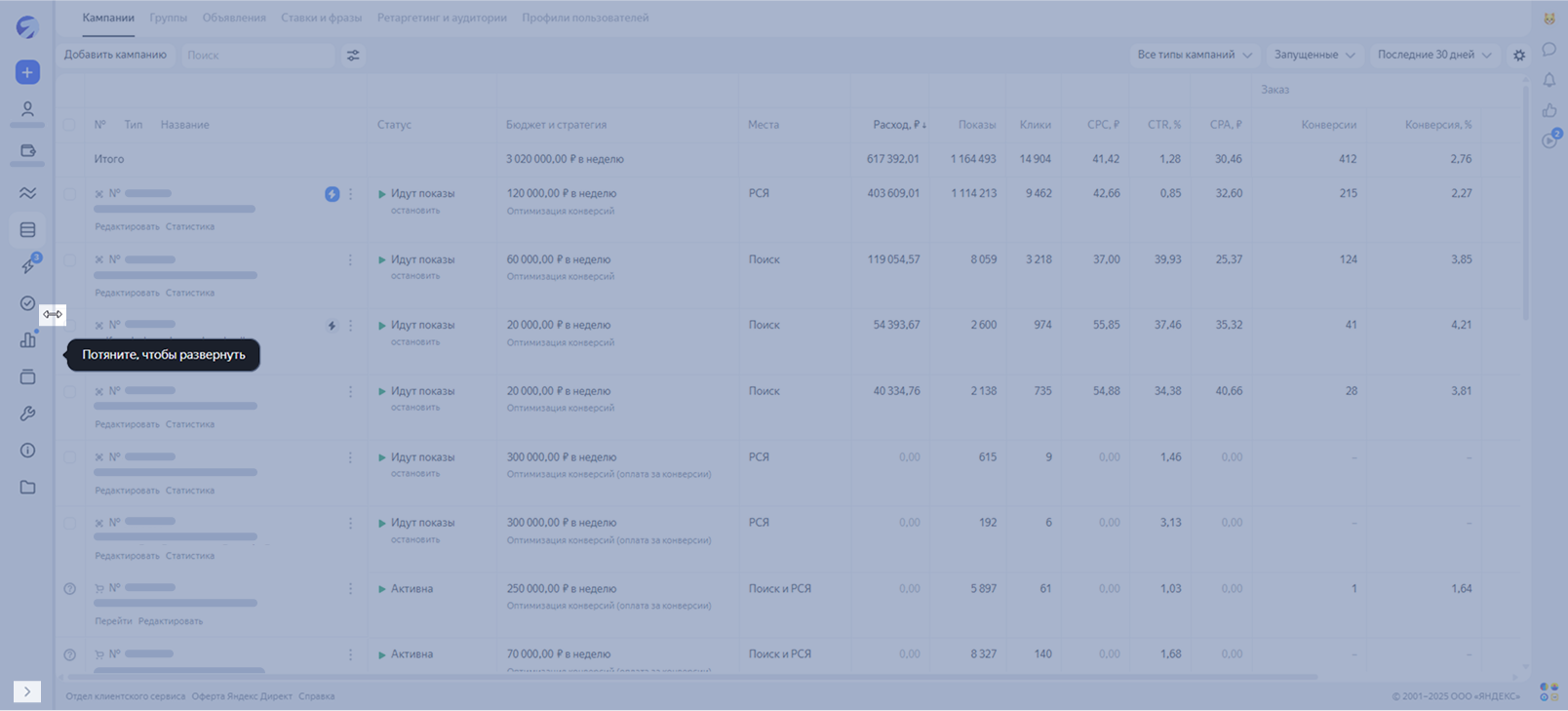Image resolution: width=1568 pixels, height=711 pixels.
Task: Toggle the select-all header checkbox
Action: tap(69, 125)
